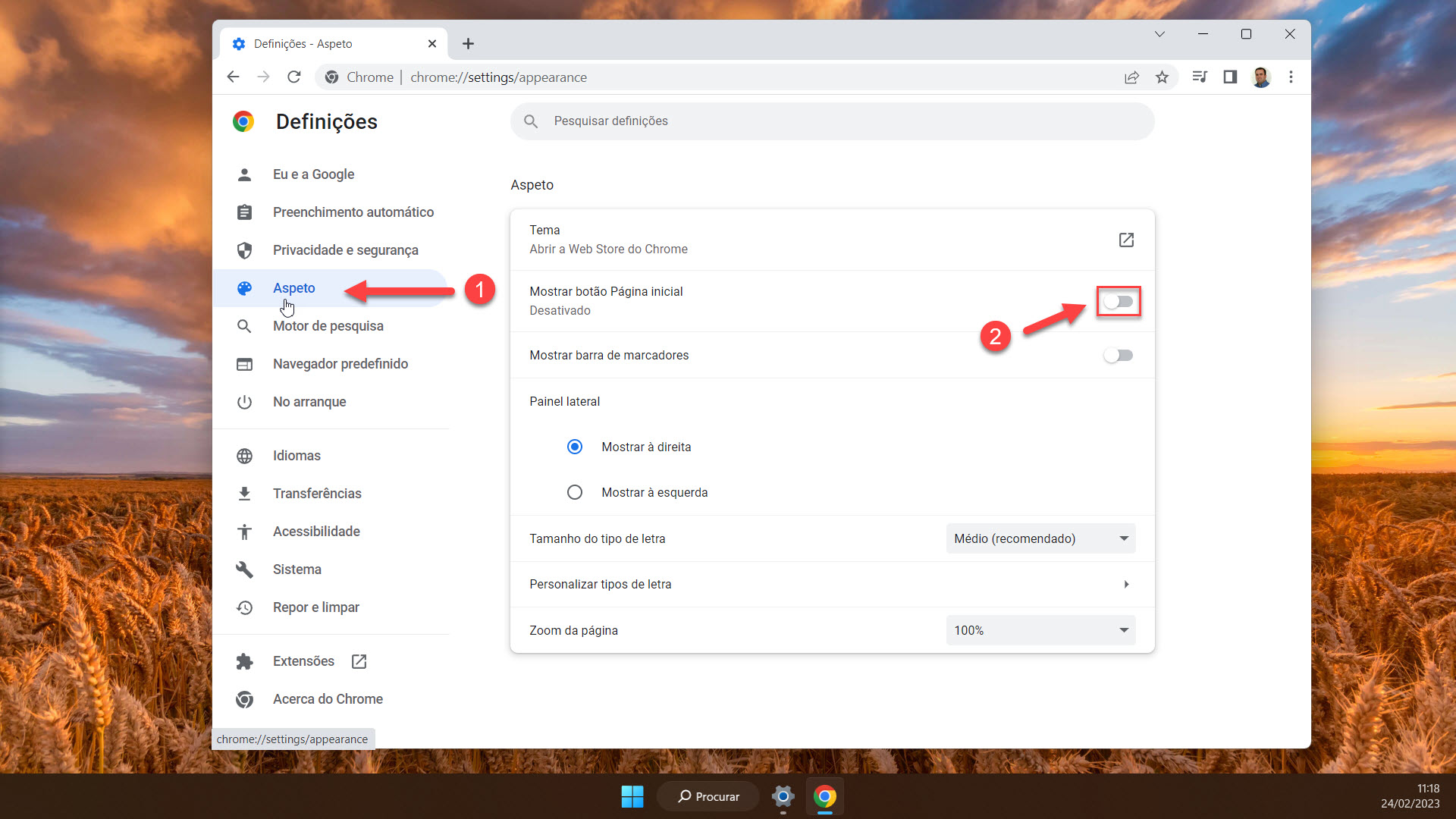
Task: Click the reload page icon
Action: (x=294, y=77)
